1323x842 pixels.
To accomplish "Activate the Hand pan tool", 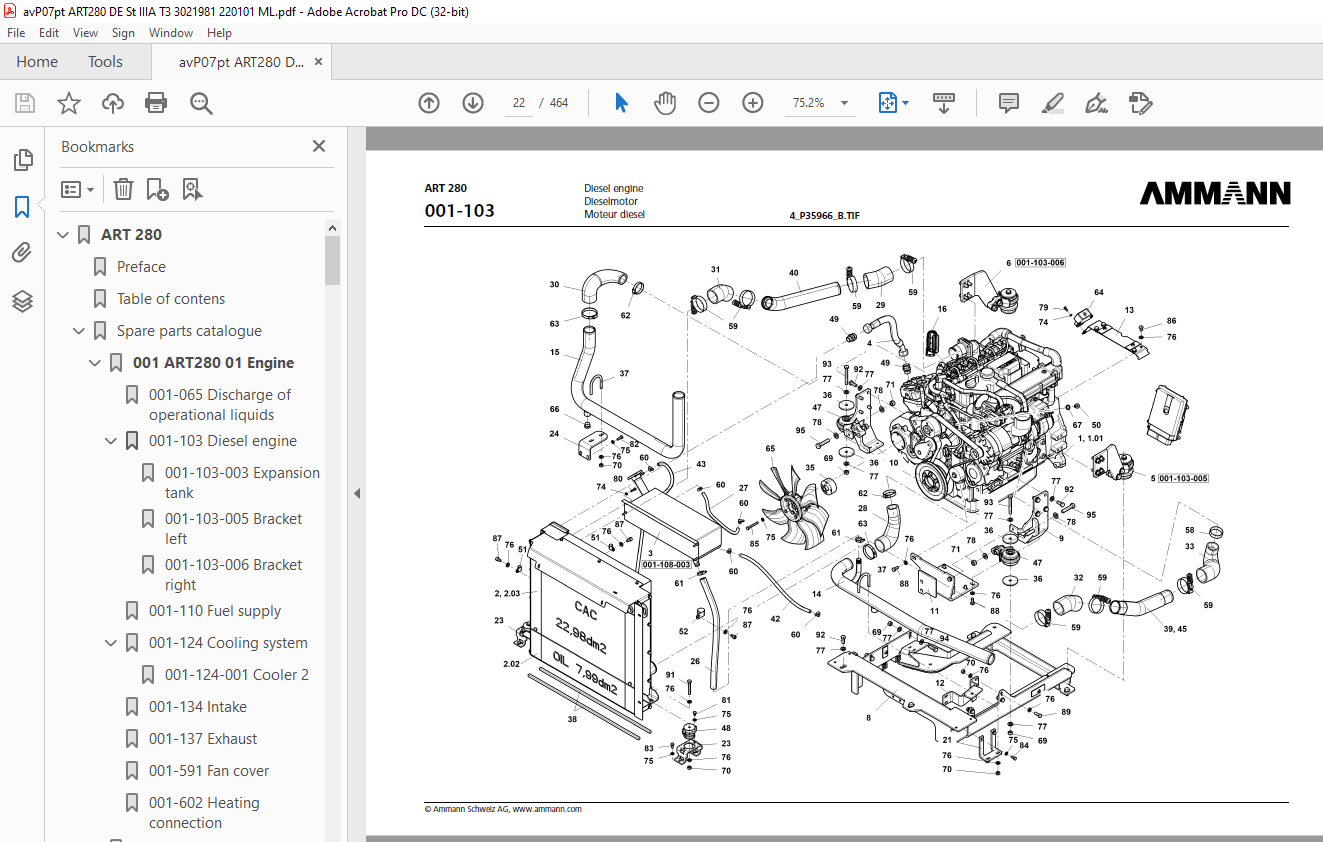I will [x=665, y=103].
